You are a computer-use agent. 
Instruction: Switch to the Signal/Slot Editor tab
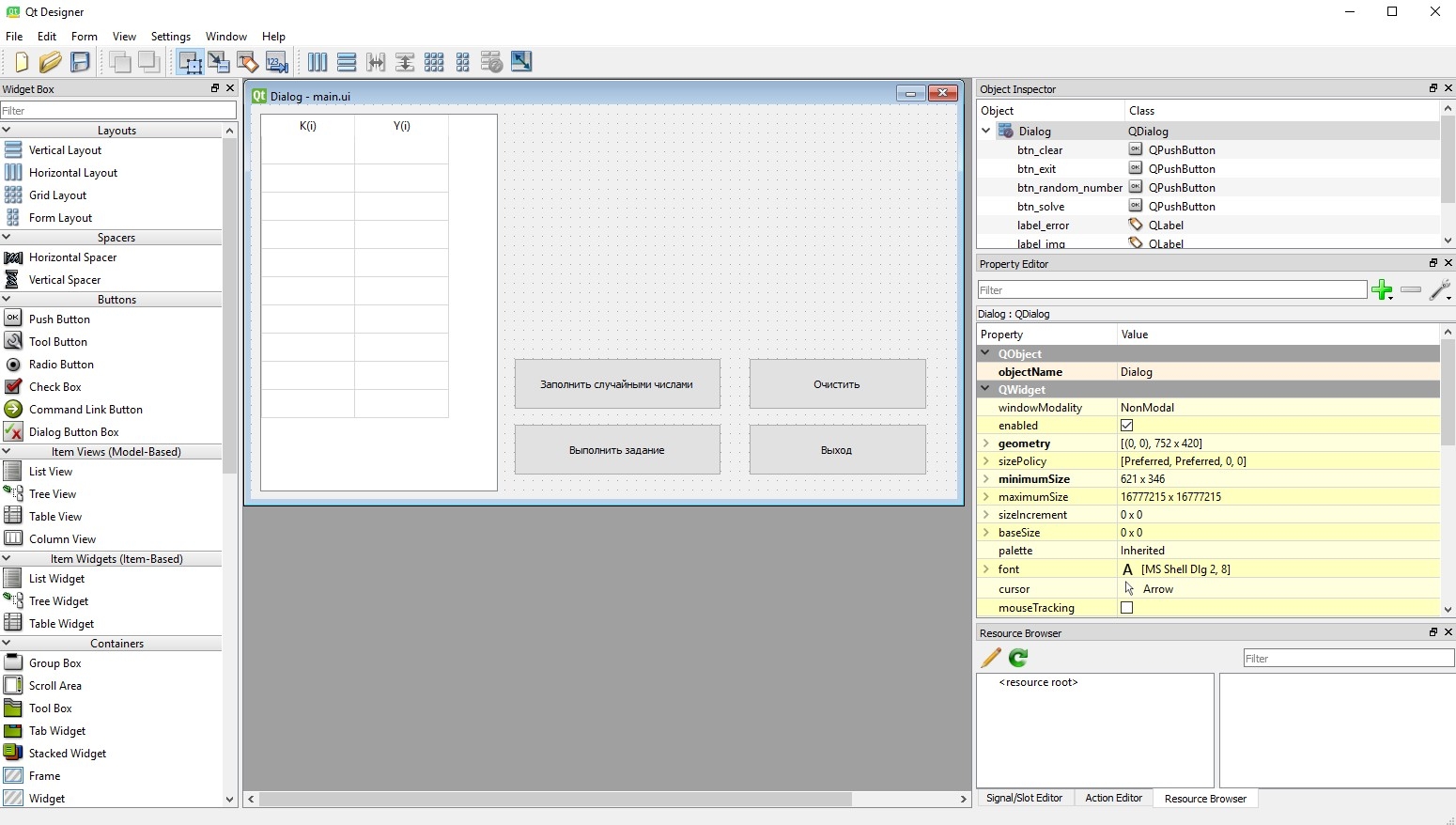[x=1024, y=798]
